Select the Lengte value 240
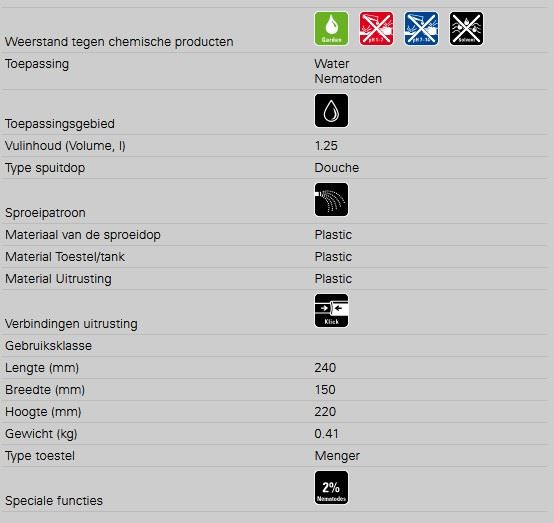Screen dimensions: 554x523 click(325, 368)
